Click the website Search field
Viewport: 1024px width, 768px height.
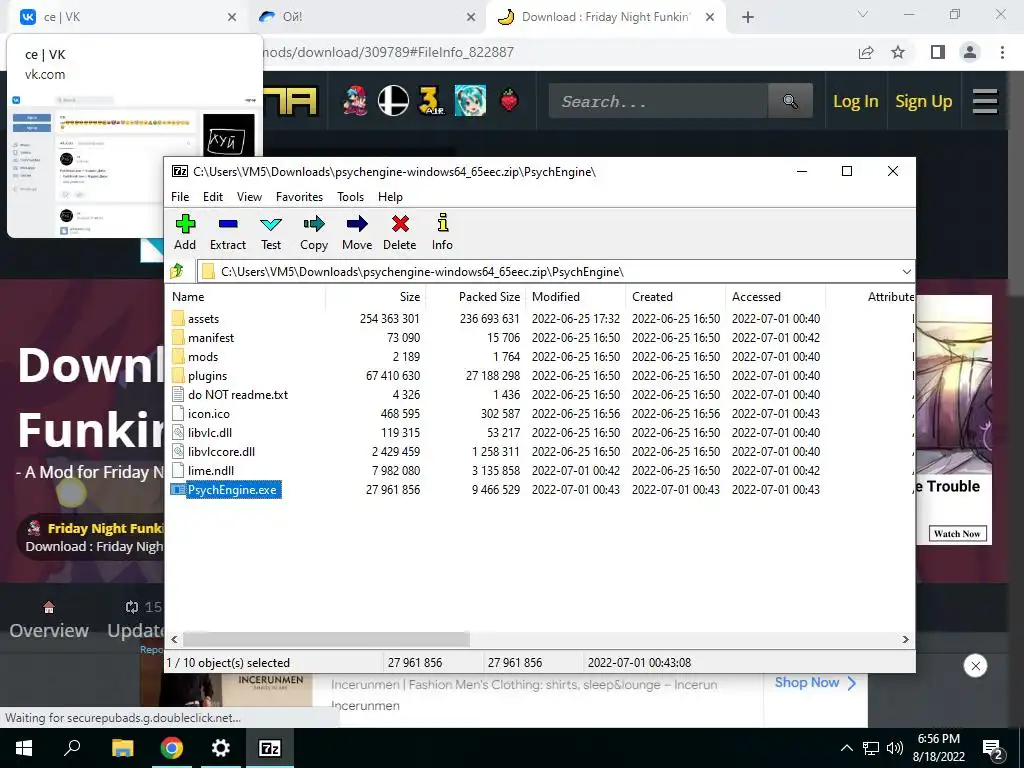point(658,101)
